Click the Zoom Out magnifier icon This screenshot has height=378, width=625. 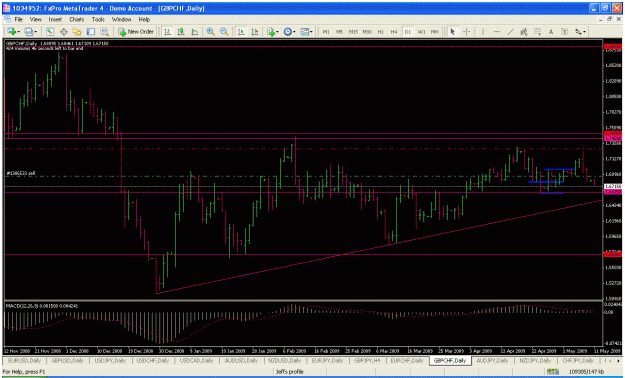pos(224,32)
